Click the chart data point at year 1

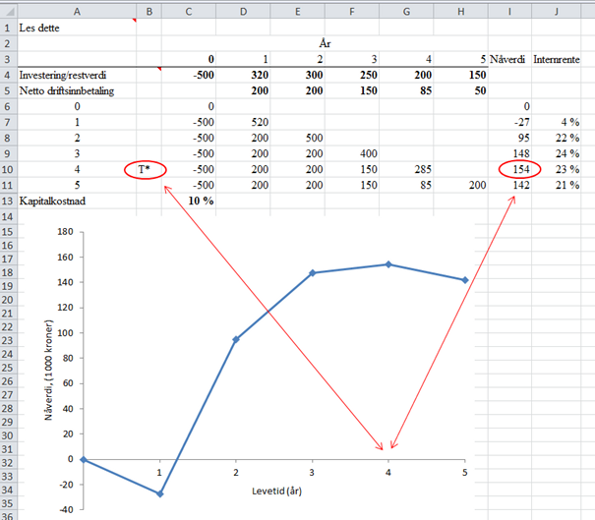click(x=160, y=494)
